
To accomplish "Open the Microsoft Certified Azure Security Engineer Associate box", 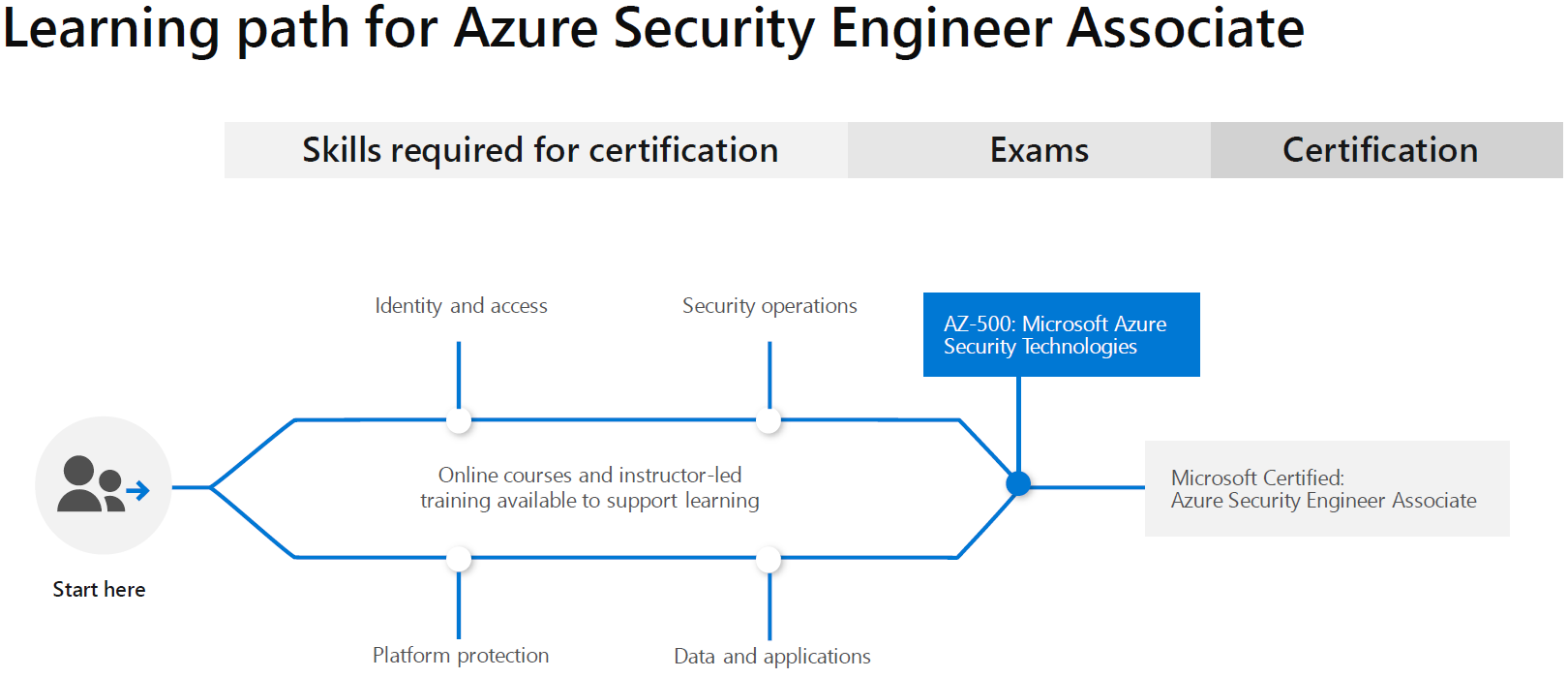I will pos(1326,489).
